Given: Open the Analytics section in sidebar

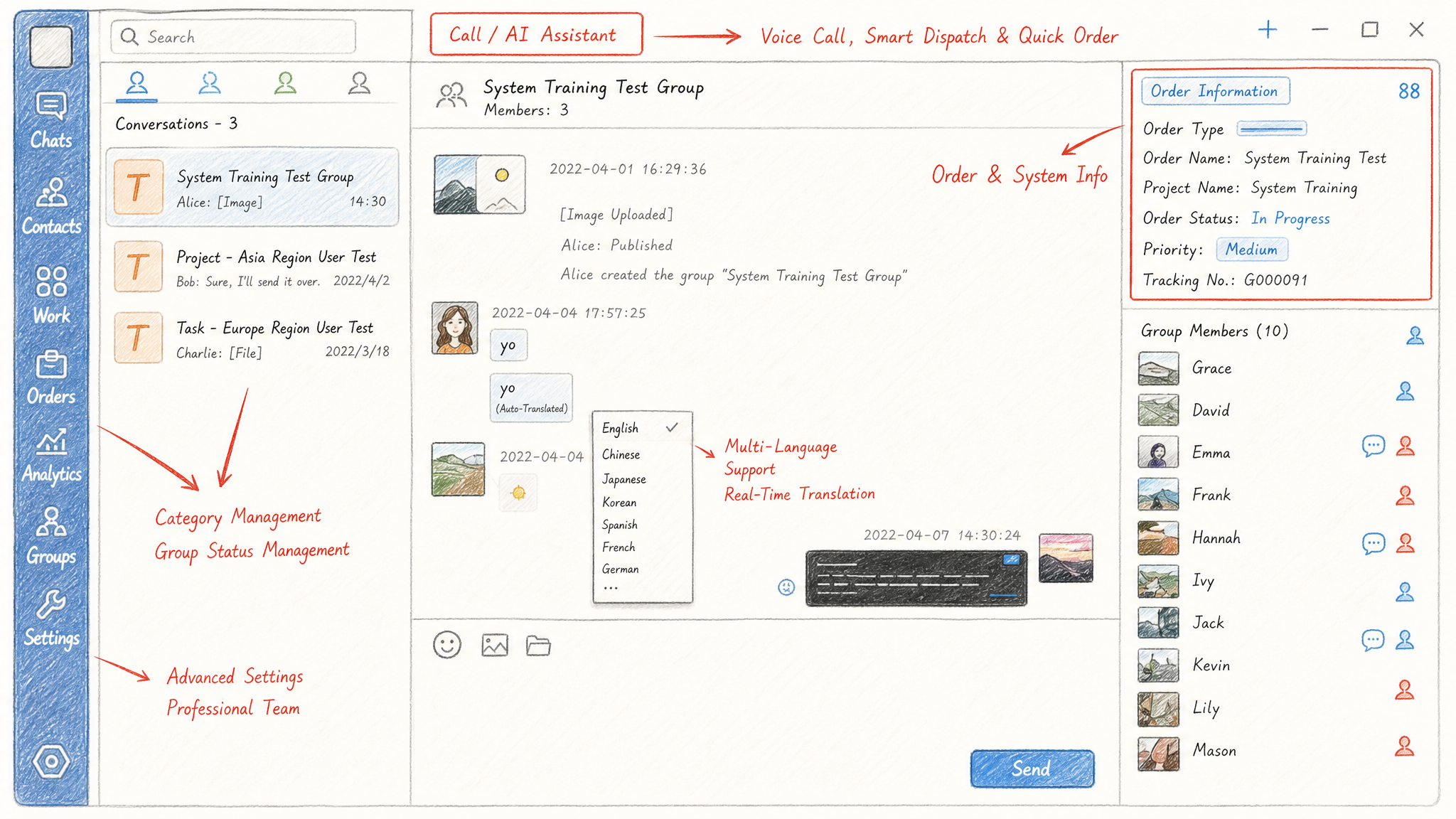Looking at the screenshot, I should click(51, 456).
